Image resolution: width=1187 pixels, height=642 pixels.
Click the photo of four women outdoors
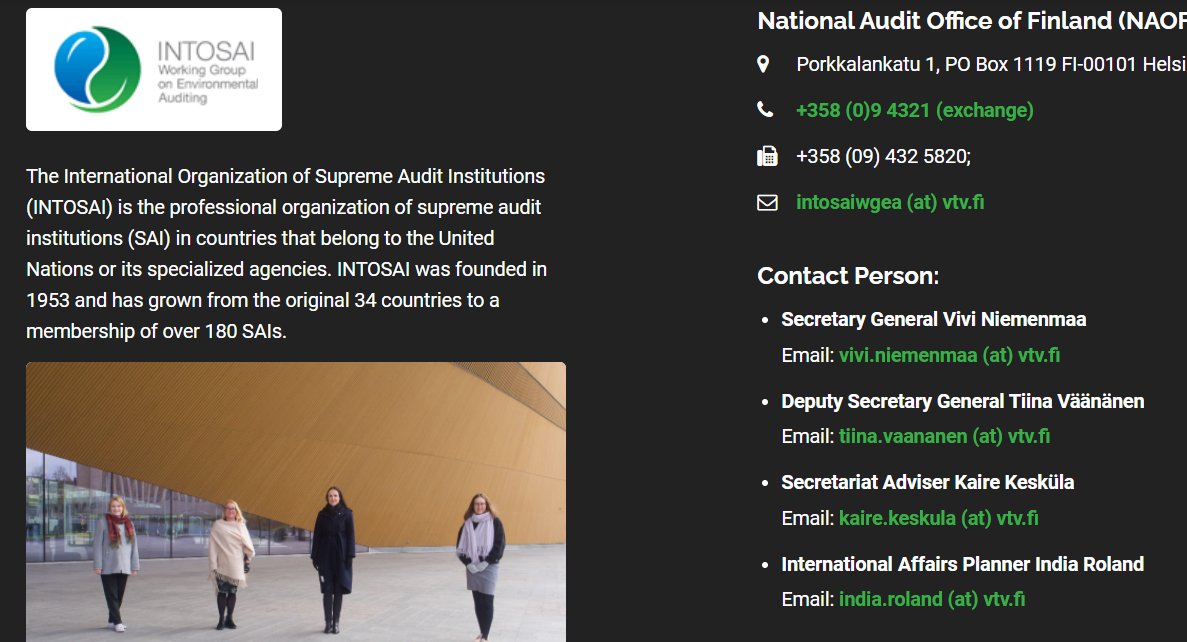[x=296, y=502]
